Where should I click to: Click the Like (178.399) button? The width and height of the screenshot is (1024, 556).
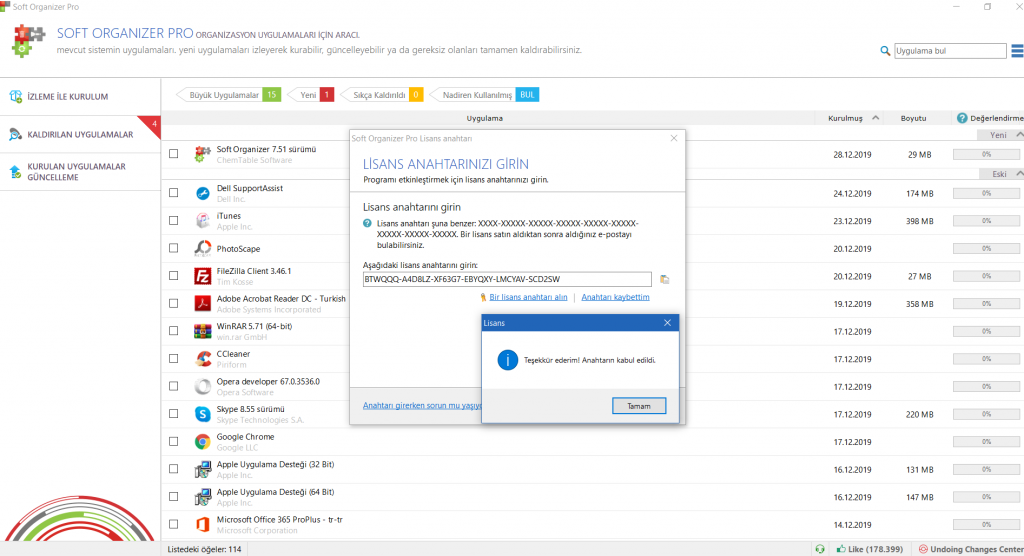click(869, 549)
